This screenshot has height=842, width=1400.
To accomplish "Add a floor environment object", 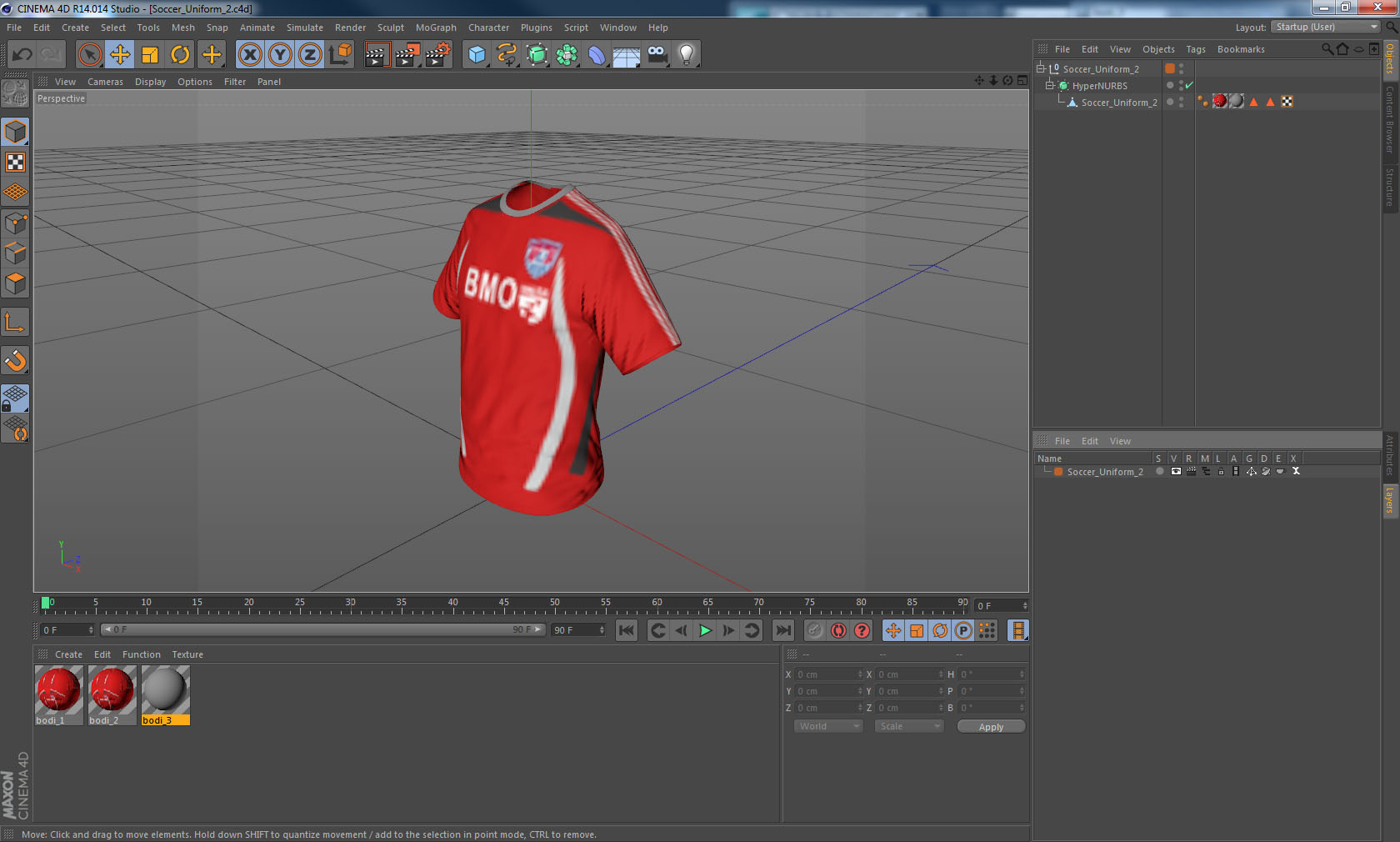I will (x=627, y=55).
